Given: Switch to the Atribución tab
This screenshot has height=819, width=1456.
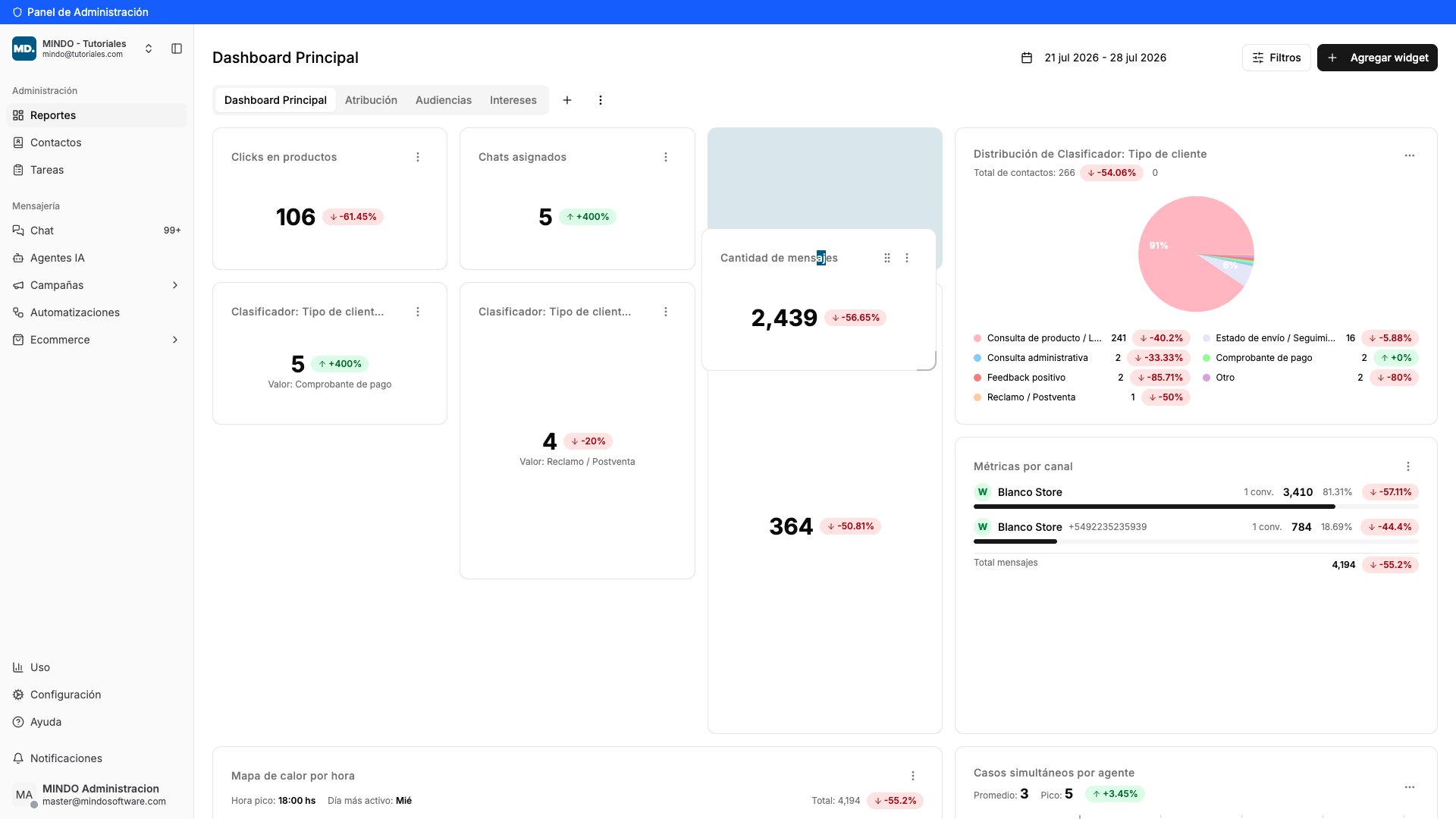Looking at the screenshot, I should click(x=371, y=100).
